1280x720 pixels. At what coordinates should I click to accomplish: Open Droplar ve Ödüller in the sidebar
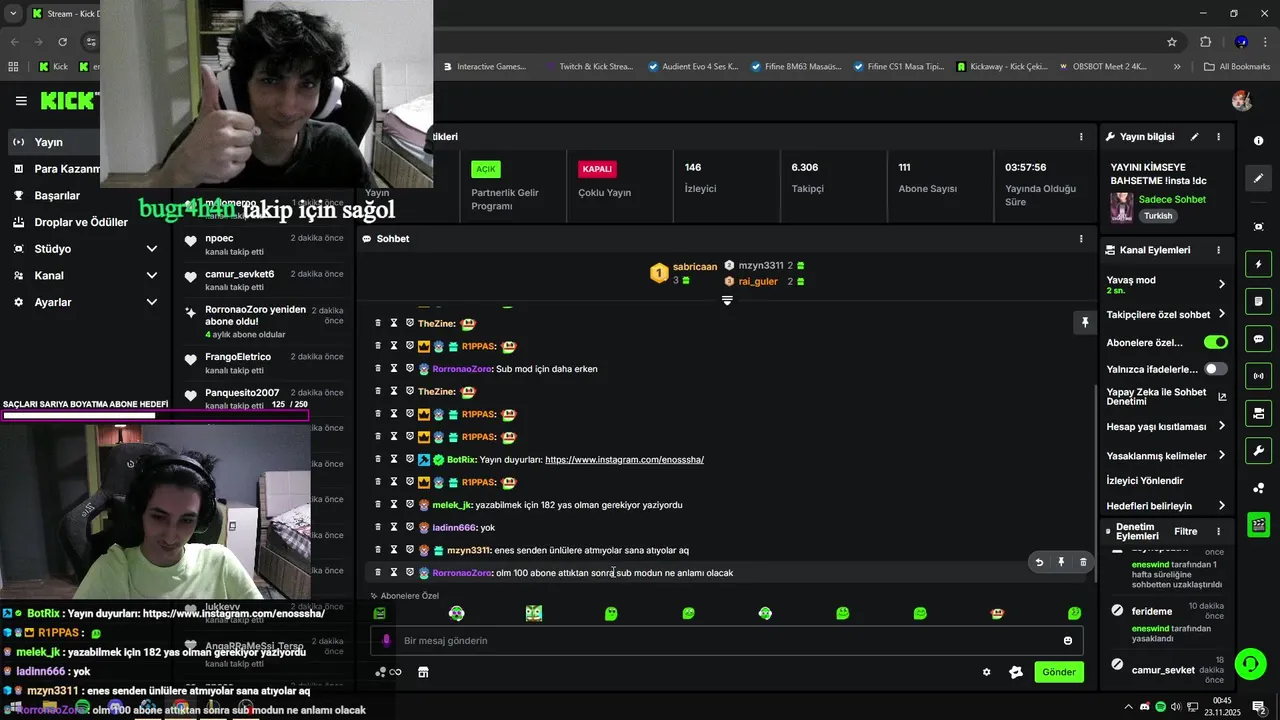coord(81,222)
